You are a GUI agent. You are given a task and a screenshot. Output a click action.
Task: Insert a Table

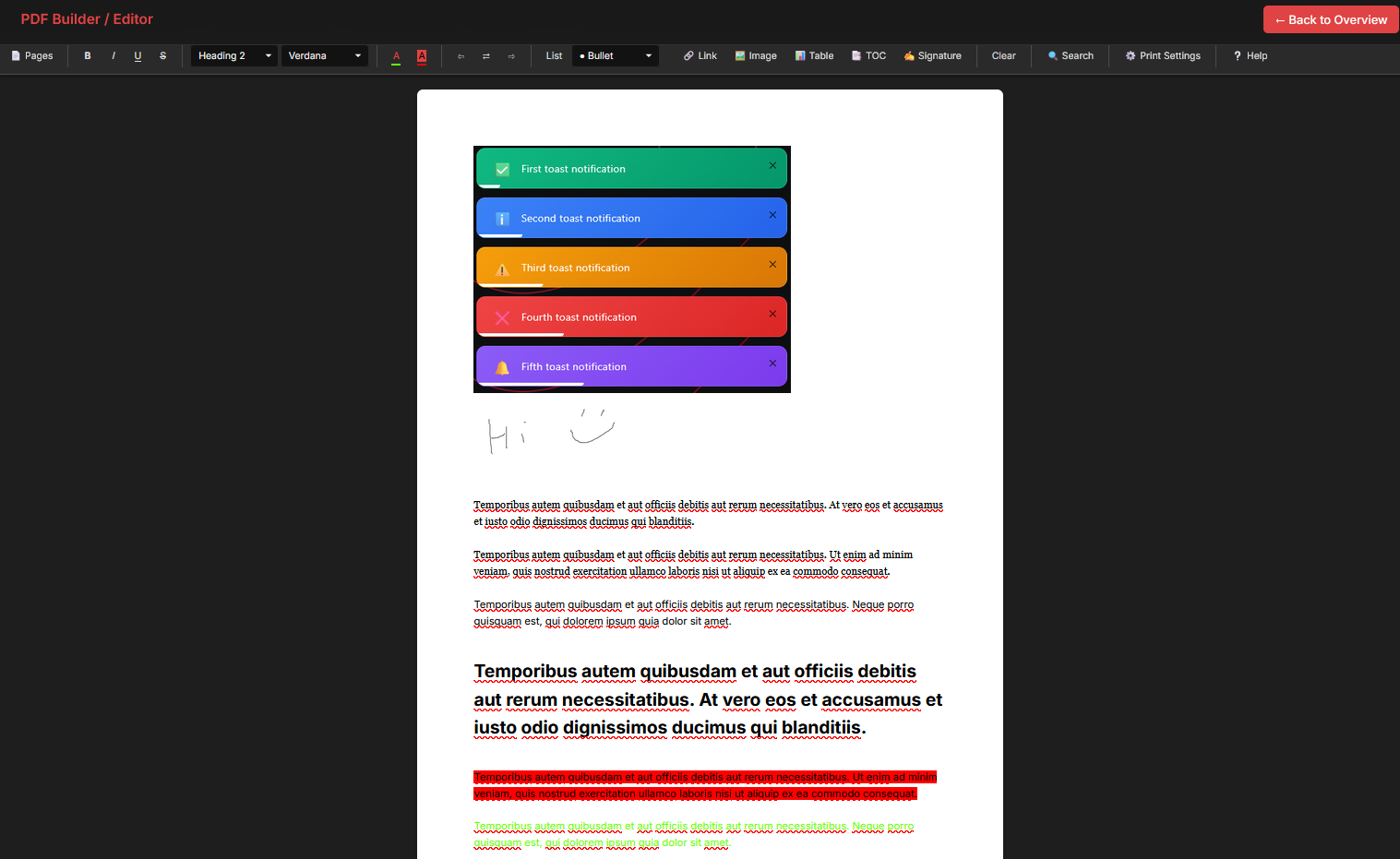[x=815, y=56]
